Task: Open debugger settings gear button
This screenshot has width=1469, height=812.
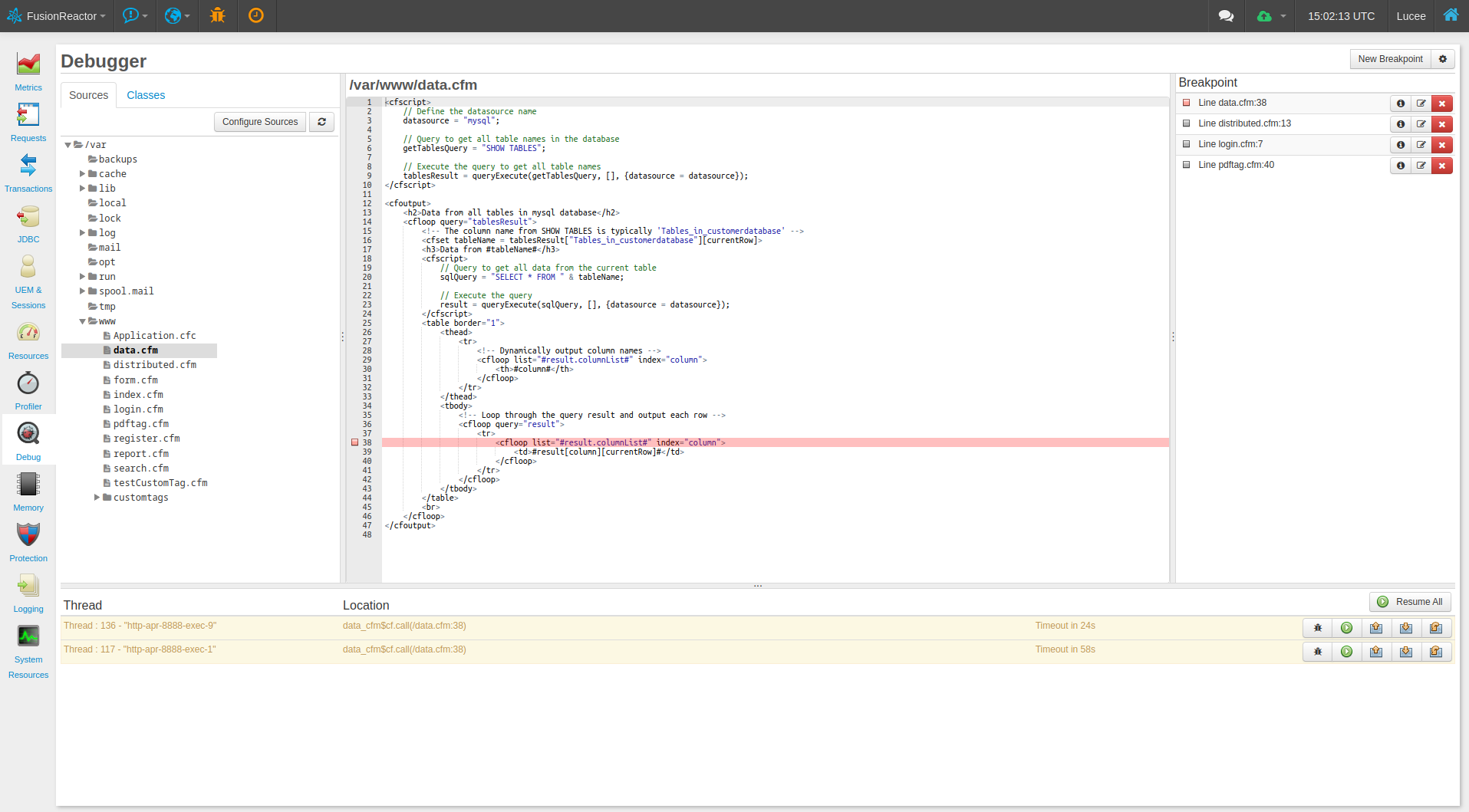Action: [x=1442, y=59]
